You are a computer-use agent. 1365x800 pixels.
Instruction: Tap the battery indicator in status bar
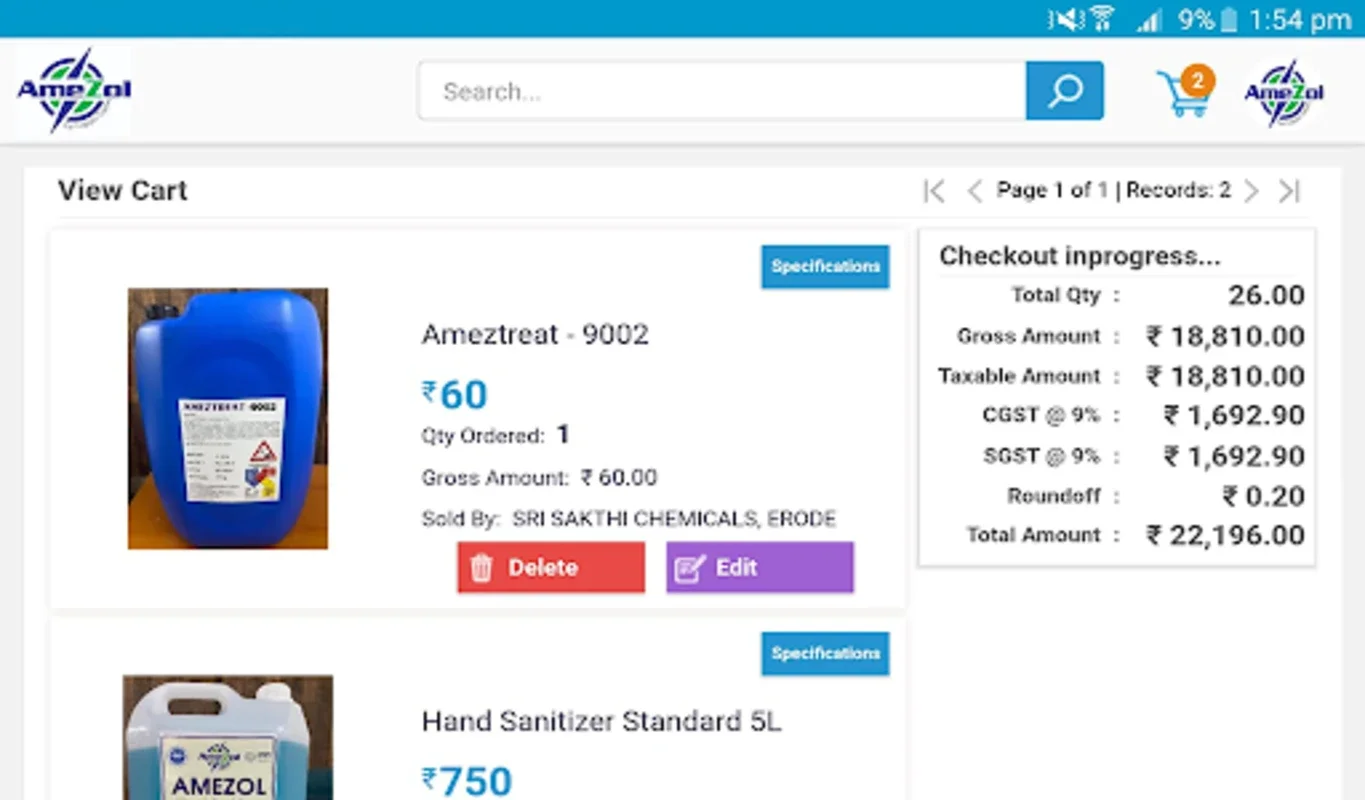(1229, 19)
